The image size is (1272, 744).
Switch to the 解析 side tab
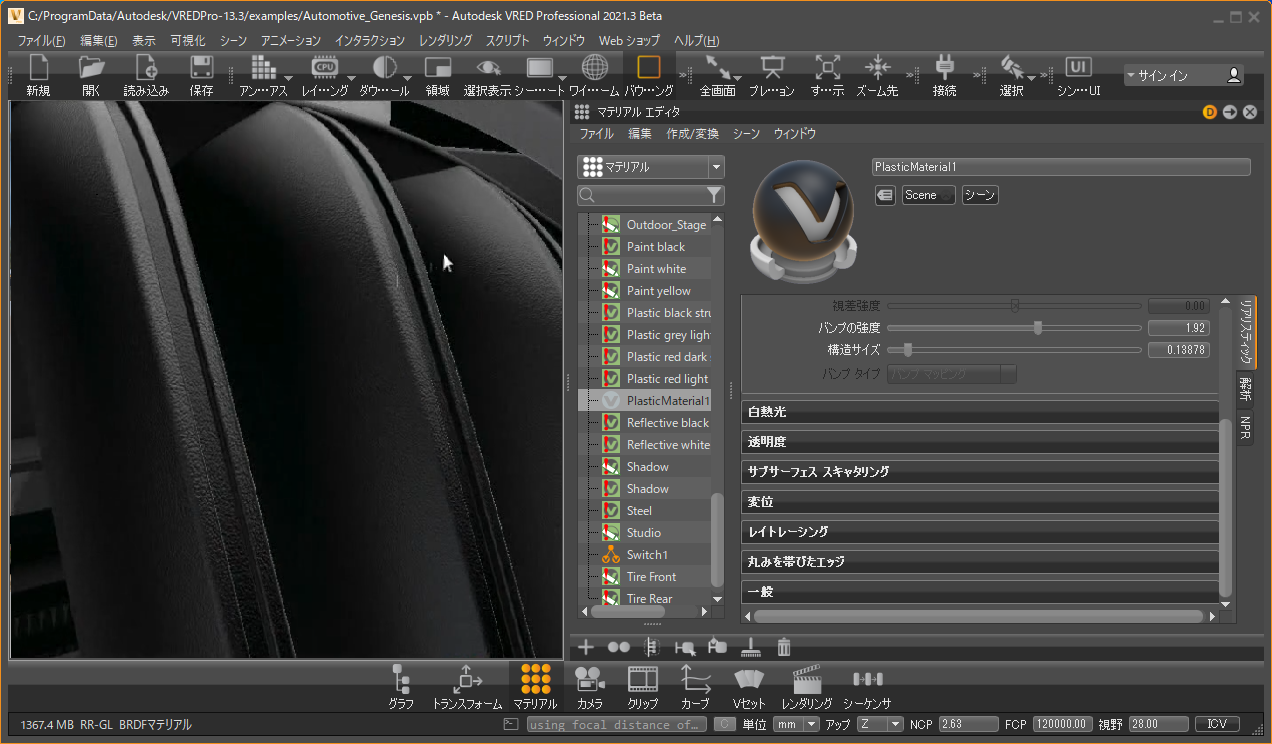click(1245, 390)
